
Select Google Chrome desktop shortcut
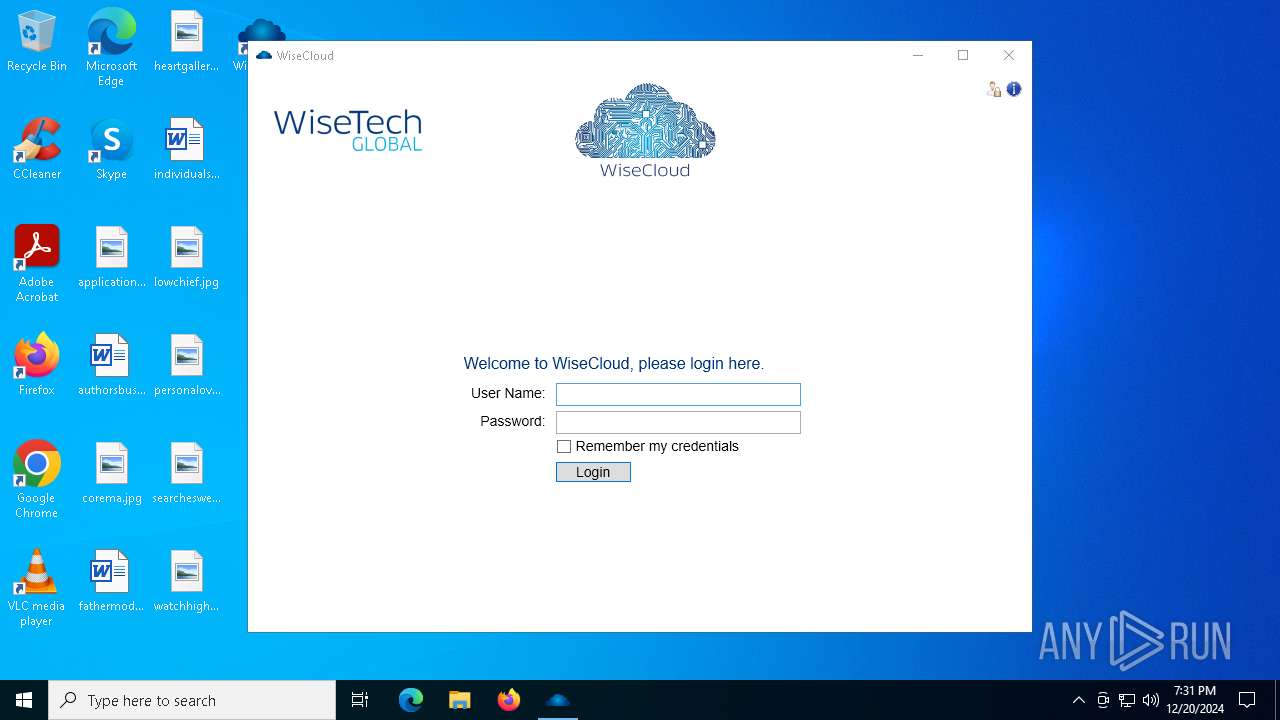[37, 480]
